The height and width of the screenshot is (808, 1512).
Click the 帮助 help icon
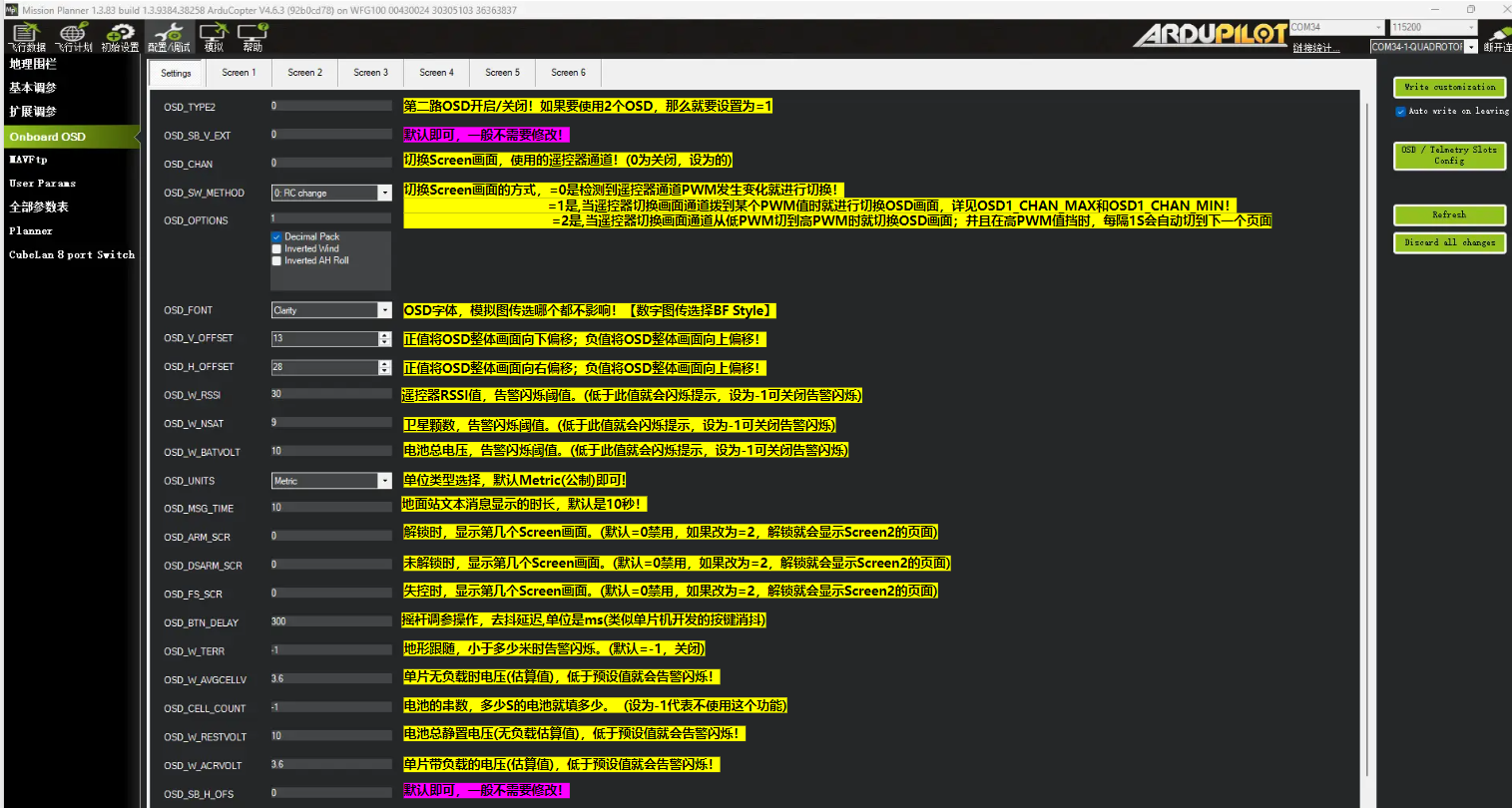[252, 38]
